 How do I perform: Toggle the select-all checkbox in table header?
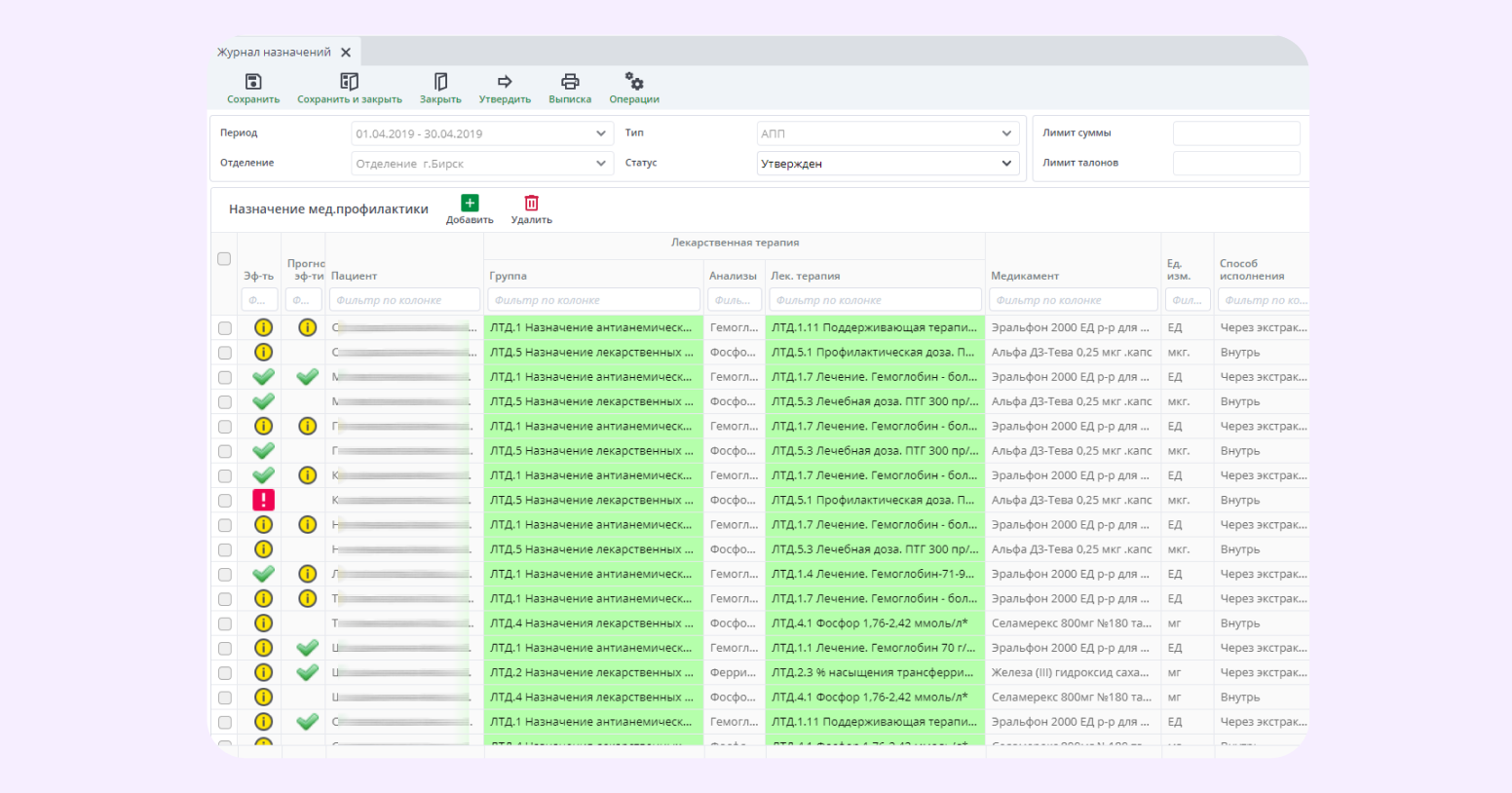(224, 259)
